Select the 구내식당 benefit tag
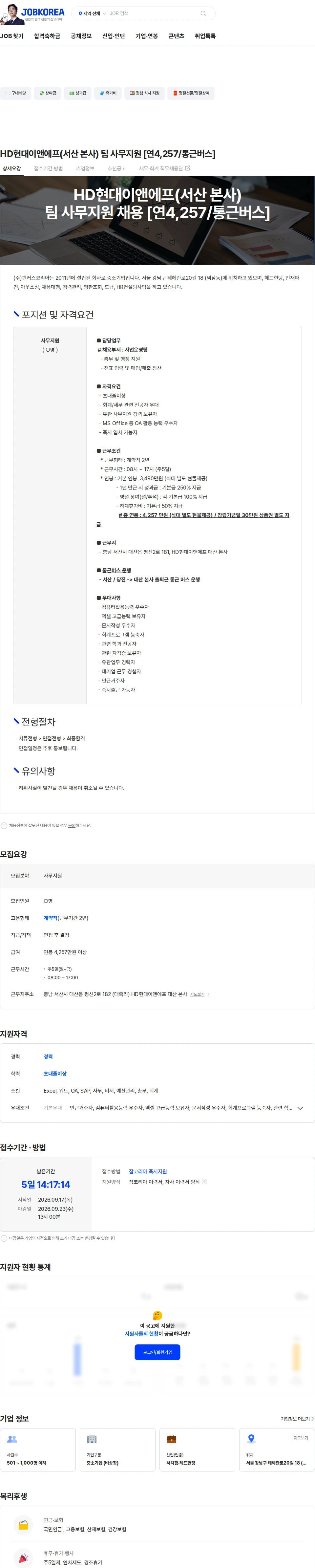Image resolution: width=315 pixels, height=1568 pixels. (x=15, y=93)
